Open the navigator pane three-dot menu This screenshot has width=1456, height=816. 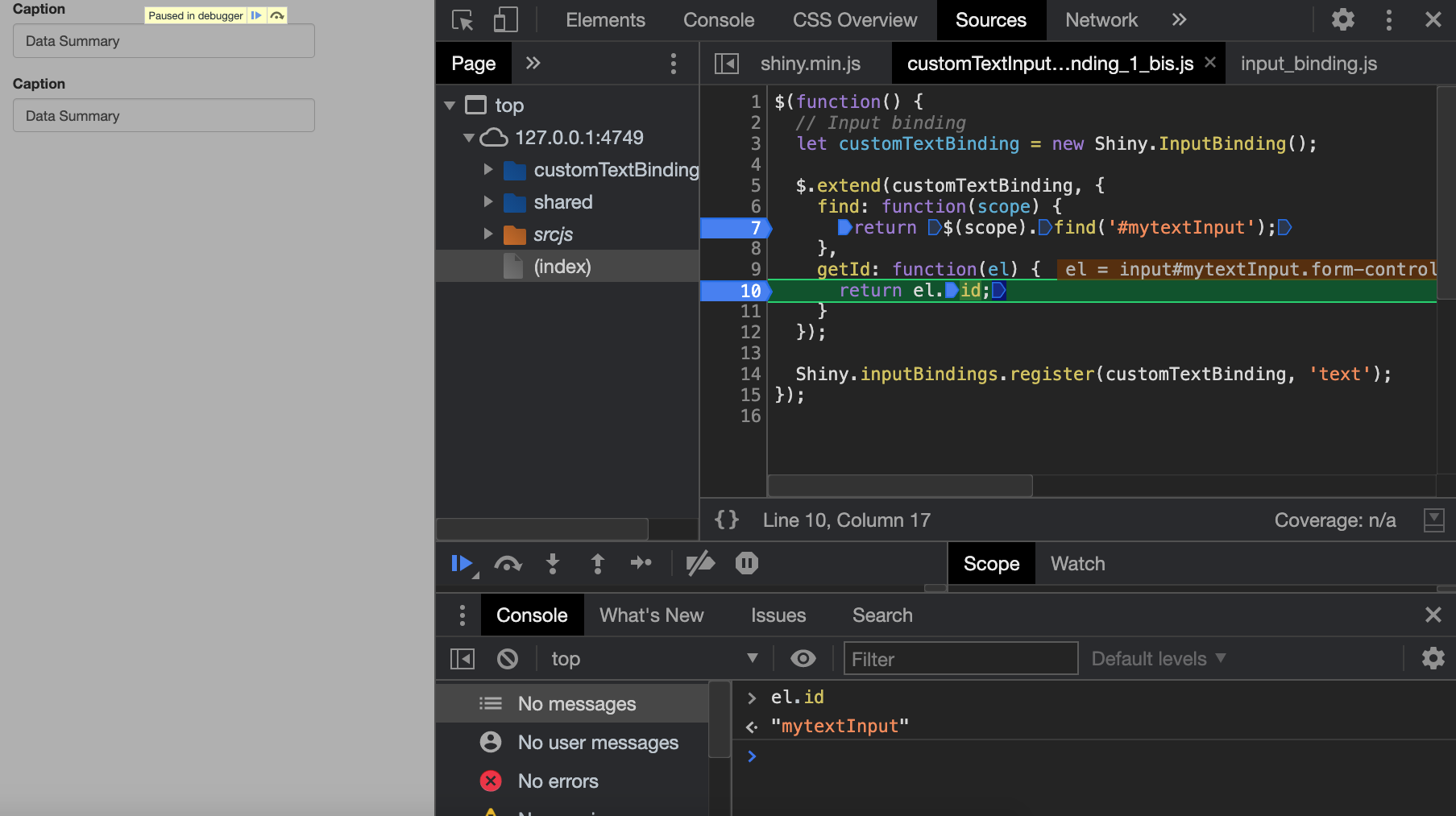674,63
